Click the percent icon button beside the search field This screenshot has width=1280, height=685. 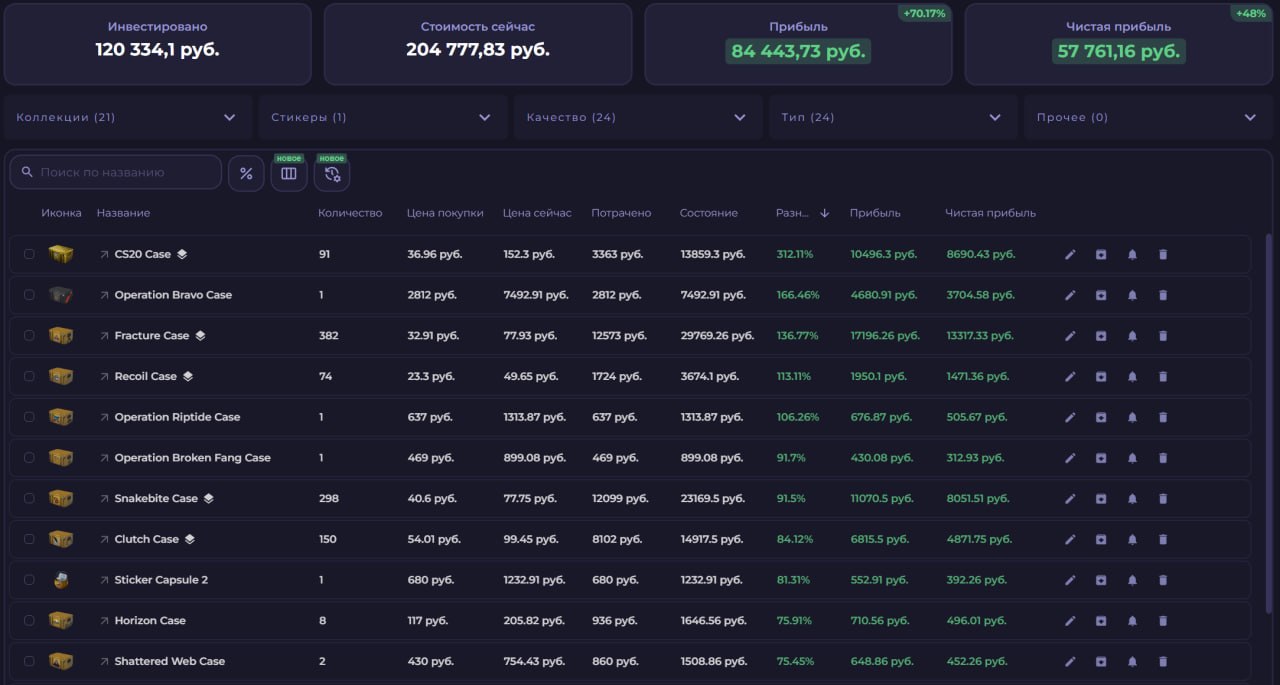(246, 173)
